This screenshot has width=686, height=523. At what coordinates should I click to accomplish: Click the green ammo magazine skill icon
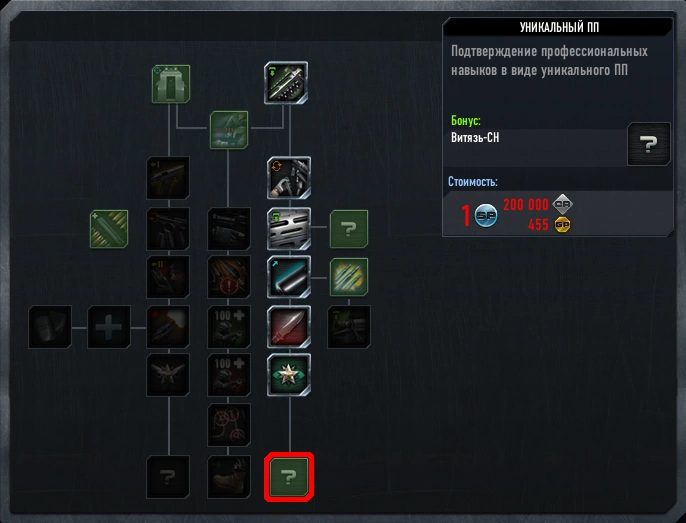coord(109,229)
